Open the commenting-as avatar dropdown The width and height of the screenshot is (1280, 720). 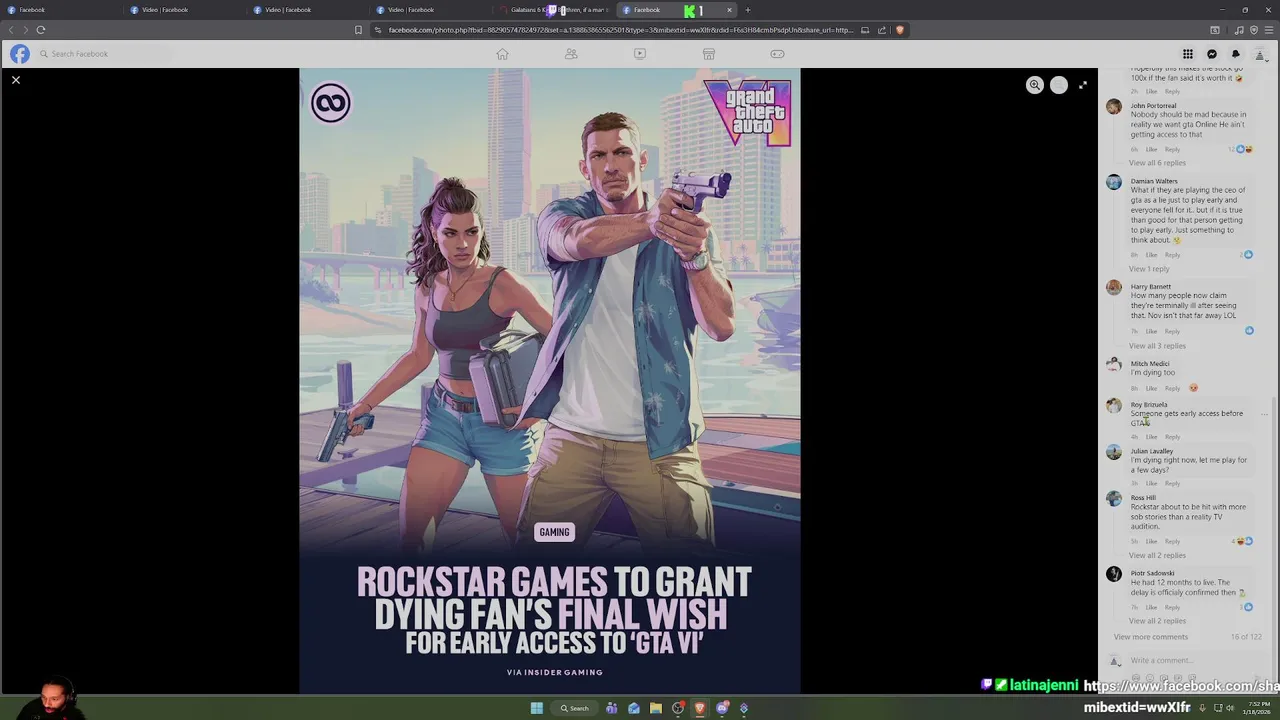pyautogui.click(x=1114, y=661)
